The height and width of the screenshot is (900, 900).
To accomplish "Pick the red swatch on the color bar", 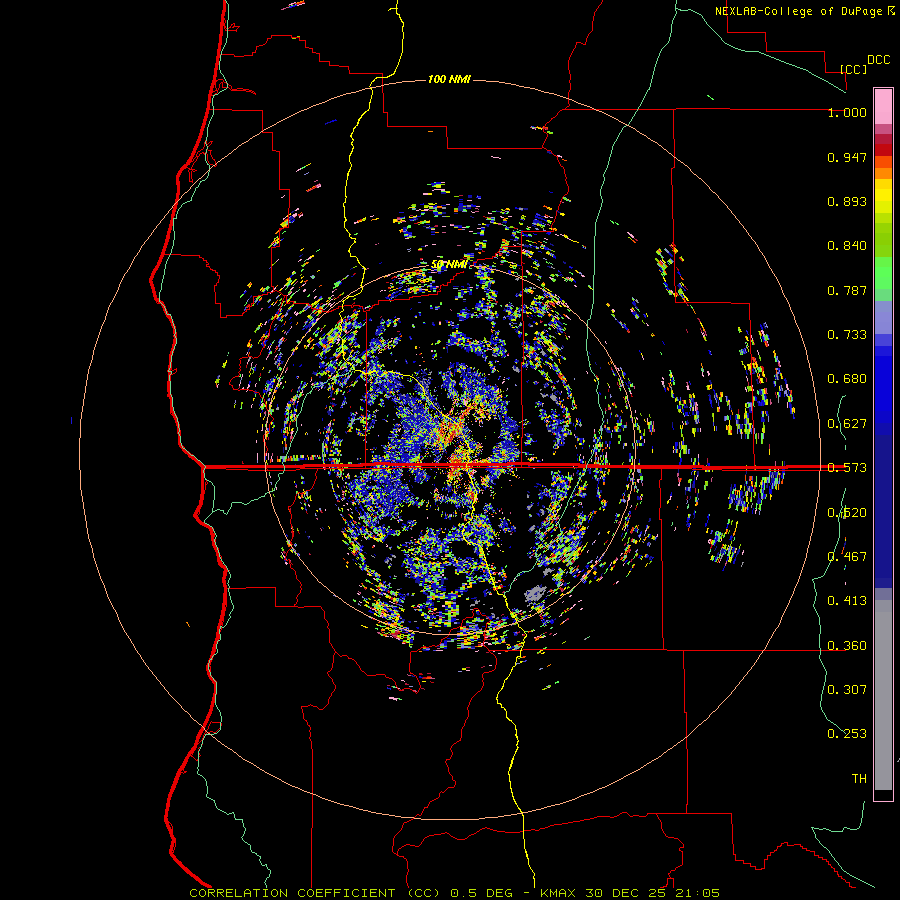I will [883, 150].
